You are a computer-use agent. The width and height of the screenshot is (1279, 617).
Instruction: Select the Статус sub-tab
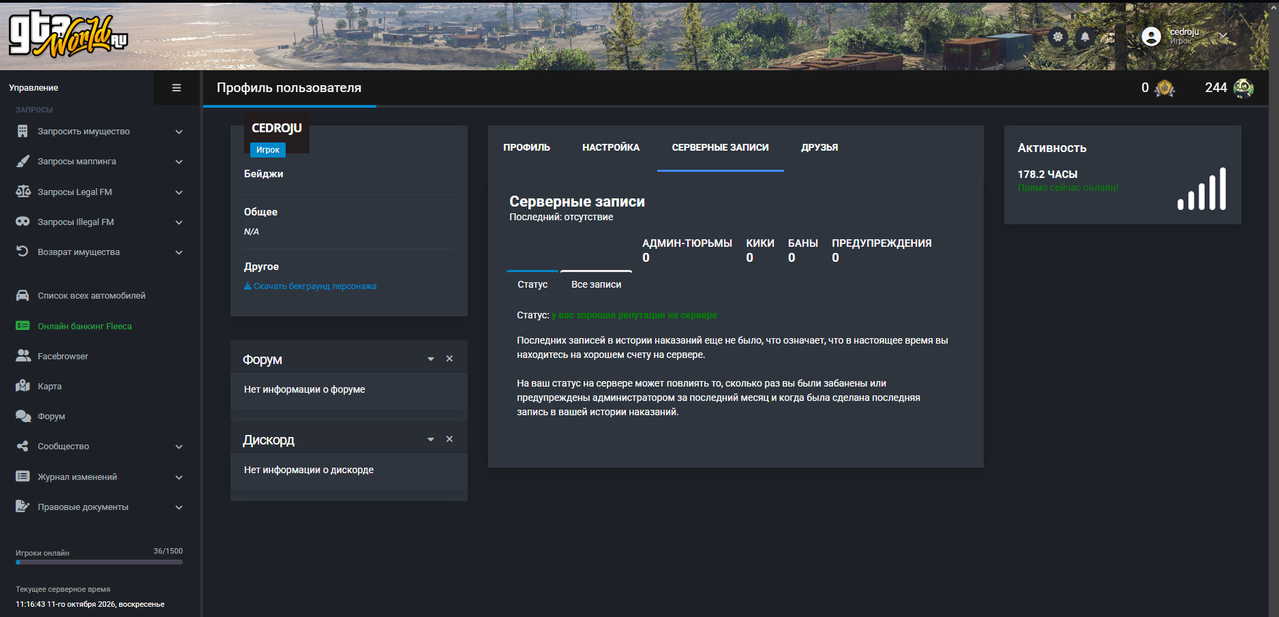[533, 285]
